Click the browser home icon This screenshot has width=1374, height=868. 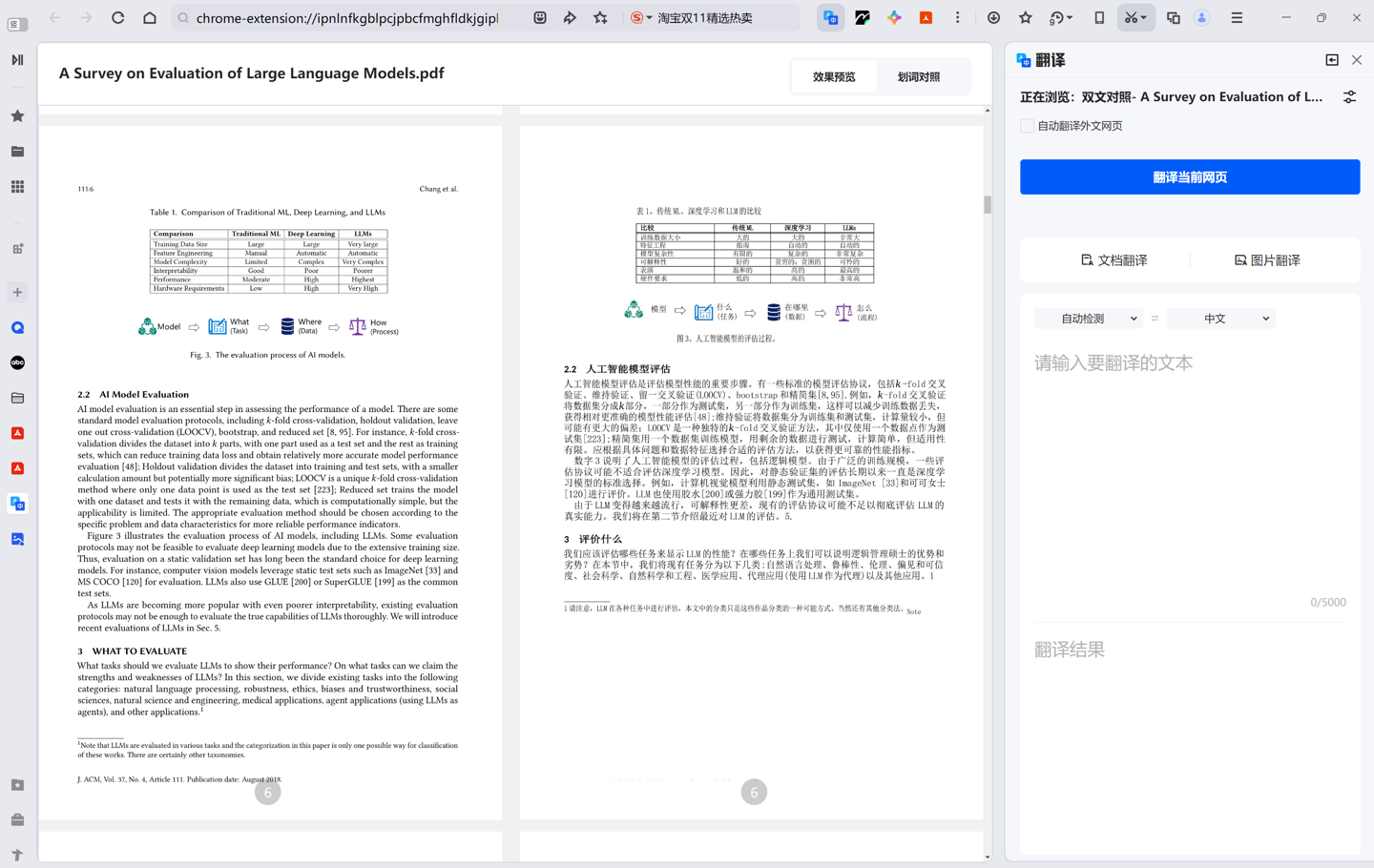coord(150,18)
